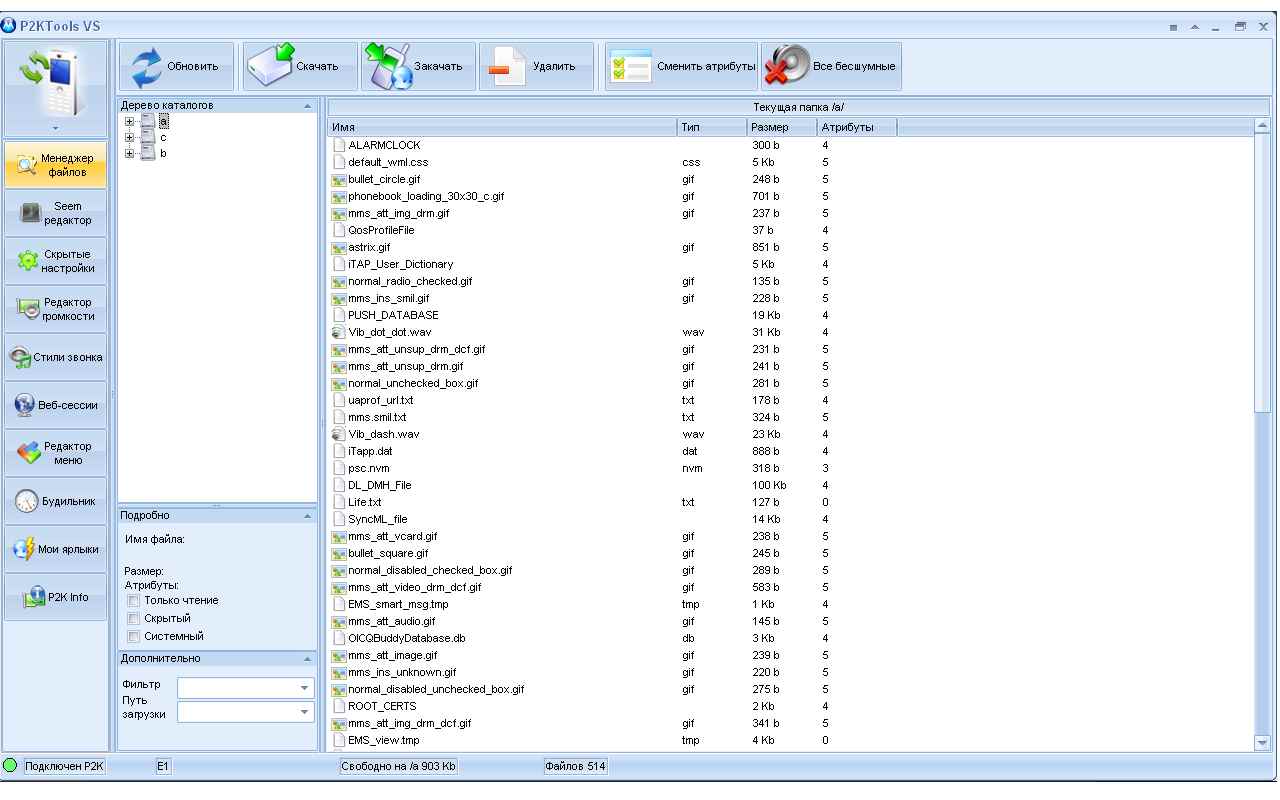Screen dimensions: 1280x800
Task: Open the P2K Info section
Action: pyautogui.click(x=55, y=596)
